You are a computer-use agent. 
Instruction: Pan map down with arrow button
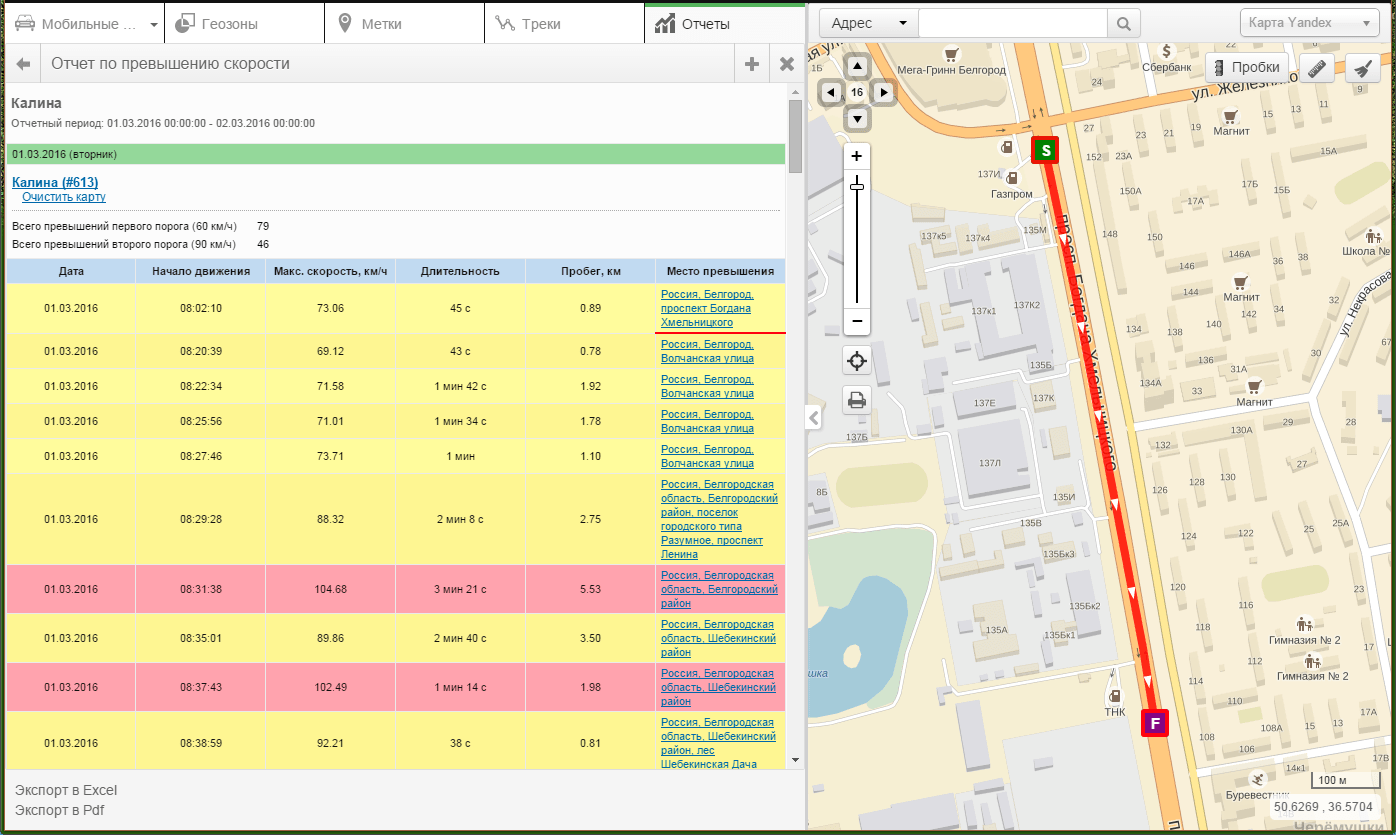[x=857, y=118]
